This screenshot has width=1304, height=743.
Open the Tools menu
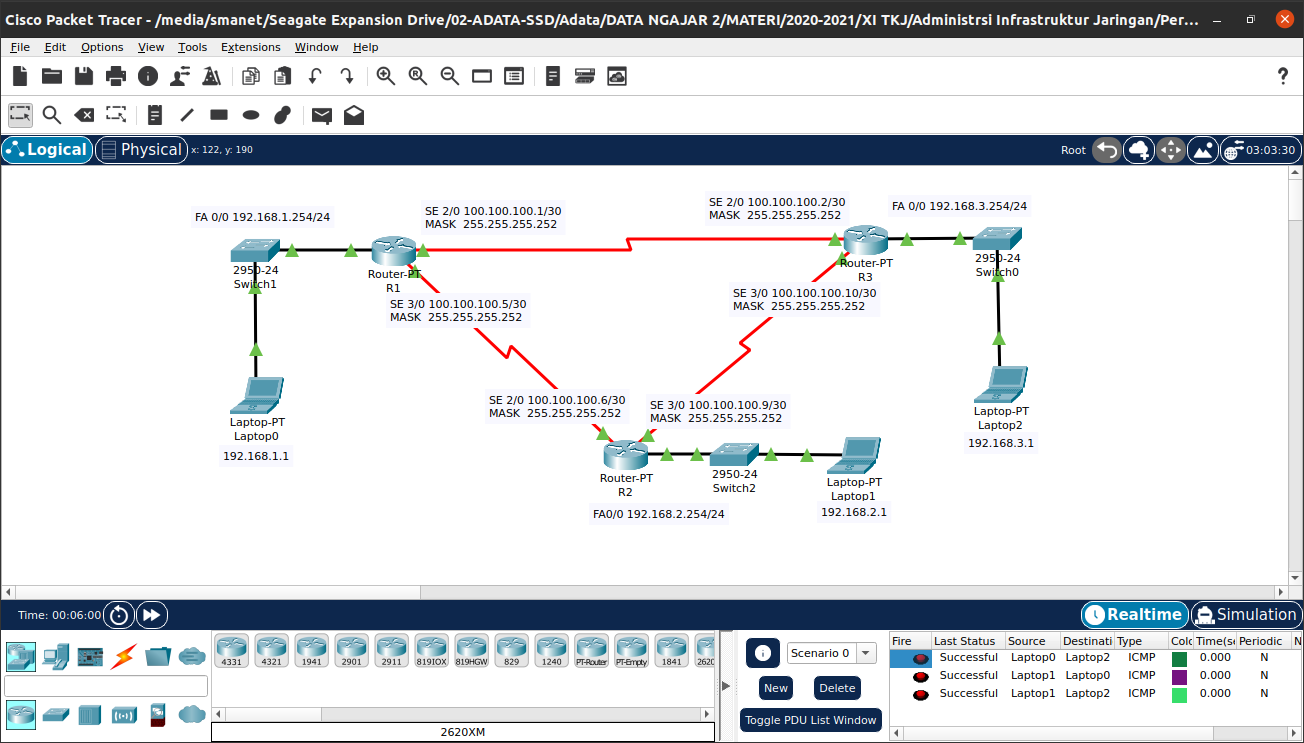[193, 47]
